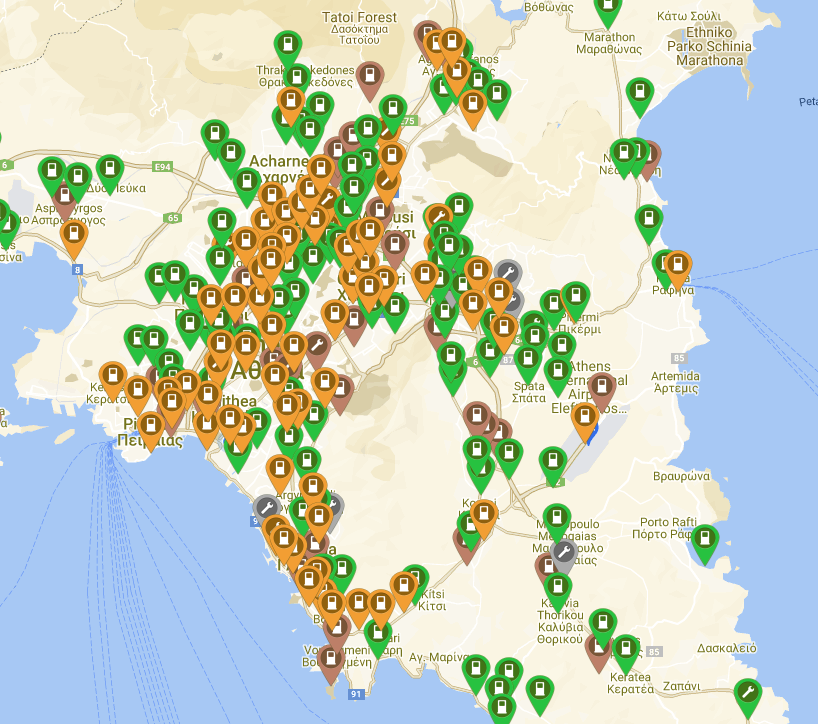Open the green charger pin west of Tatoi Forest
This screenshot has width=818, height=724.
coord(287,49)
